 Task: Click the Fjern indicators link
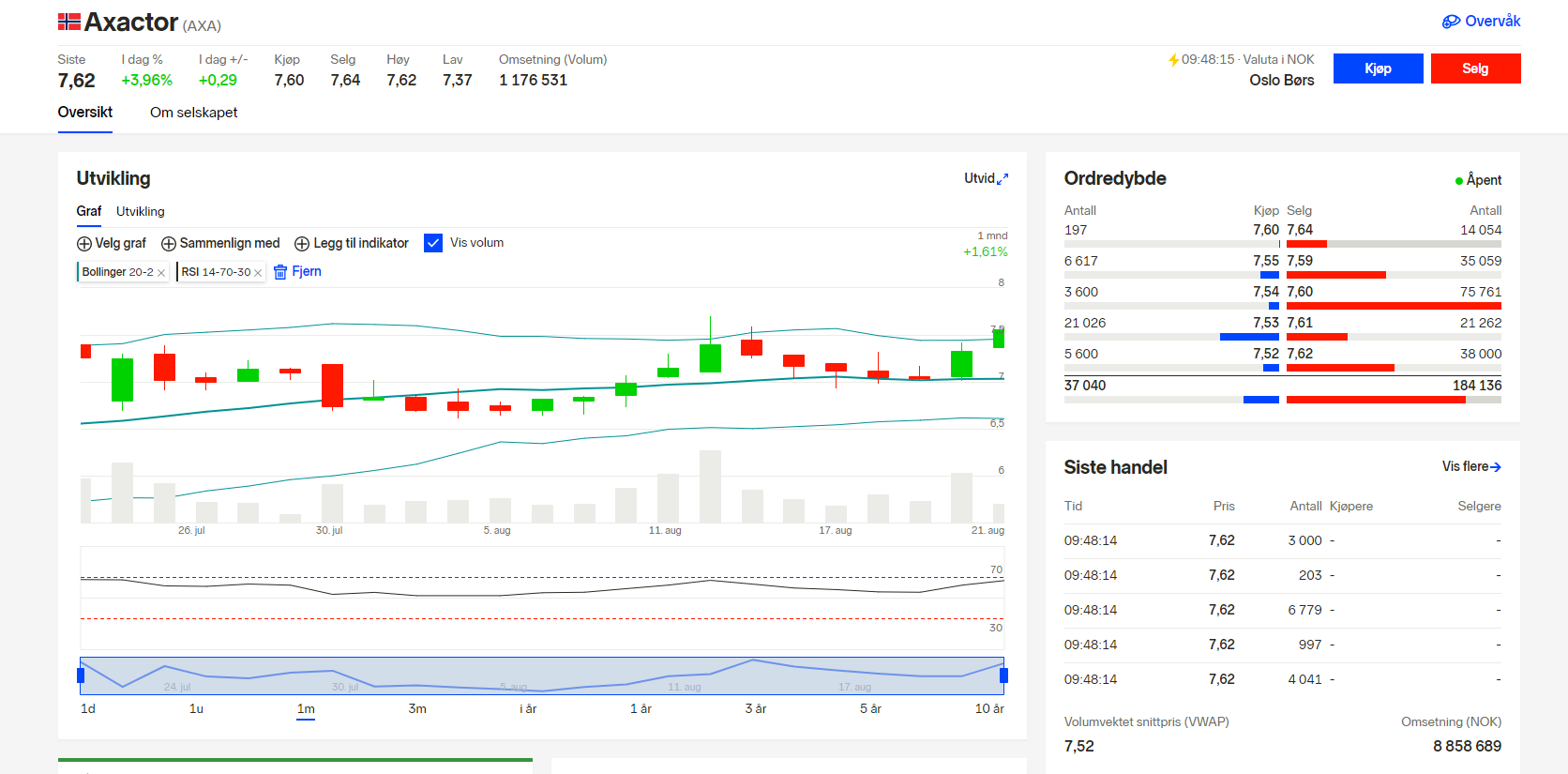pos(297,272)
